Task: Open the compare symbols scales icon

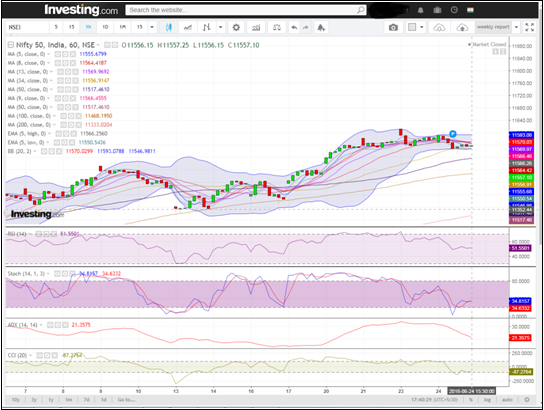Action: (277, 27)
